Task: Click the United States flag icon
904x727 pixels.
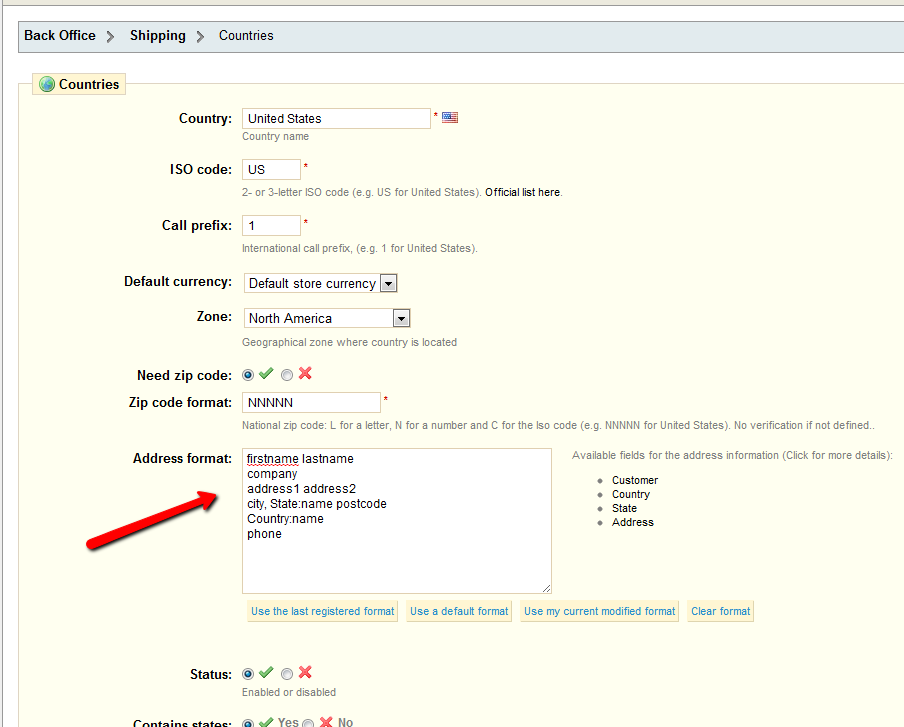Action: (450, 118)
